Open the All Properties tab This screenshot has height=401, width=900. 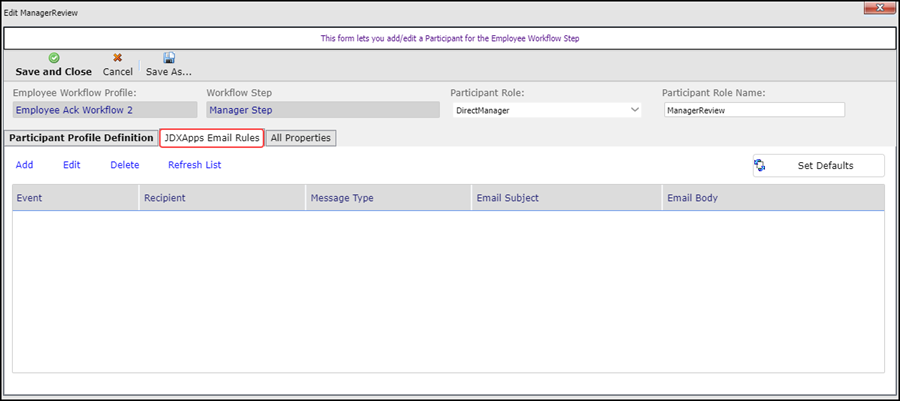tap(301, 138)
